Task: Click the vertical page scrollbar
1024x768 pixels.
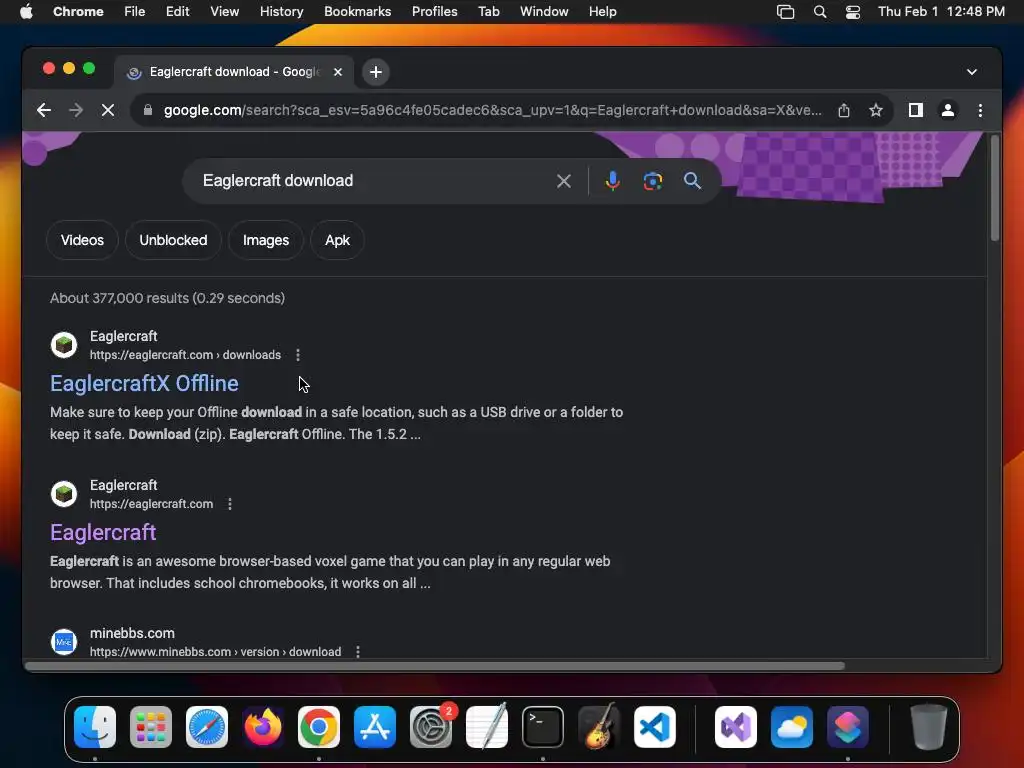Action: pyautogui.click(x=995, y=189)
